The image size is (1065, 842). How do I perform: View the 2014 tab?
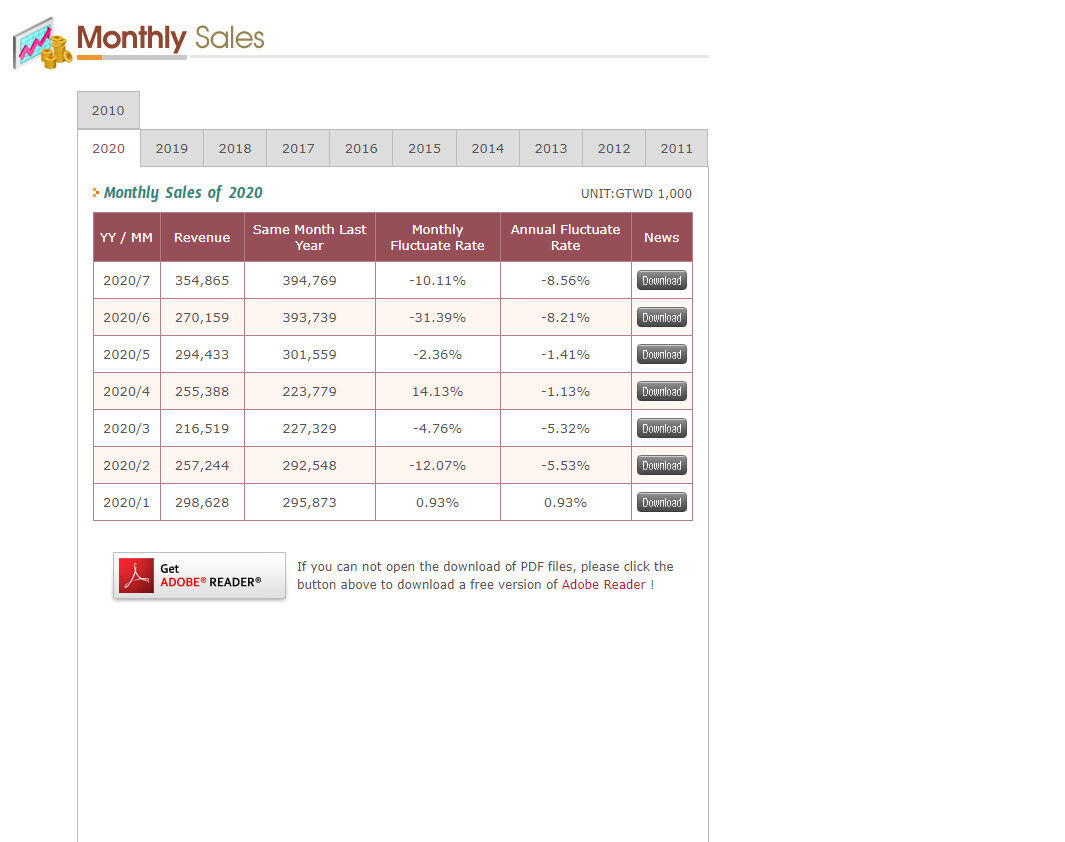488,148
